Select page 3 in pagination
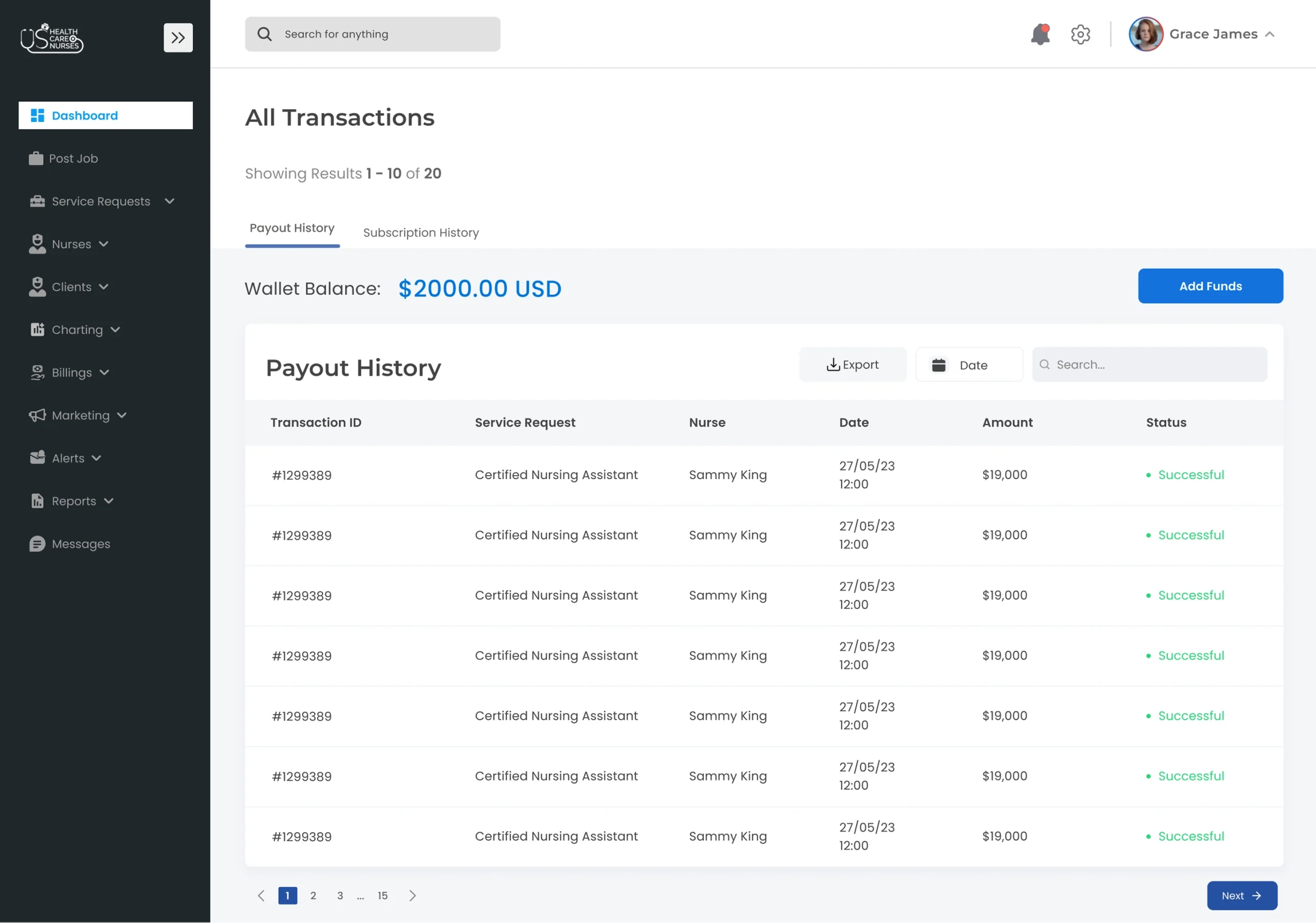 click(x=340, y=895)
